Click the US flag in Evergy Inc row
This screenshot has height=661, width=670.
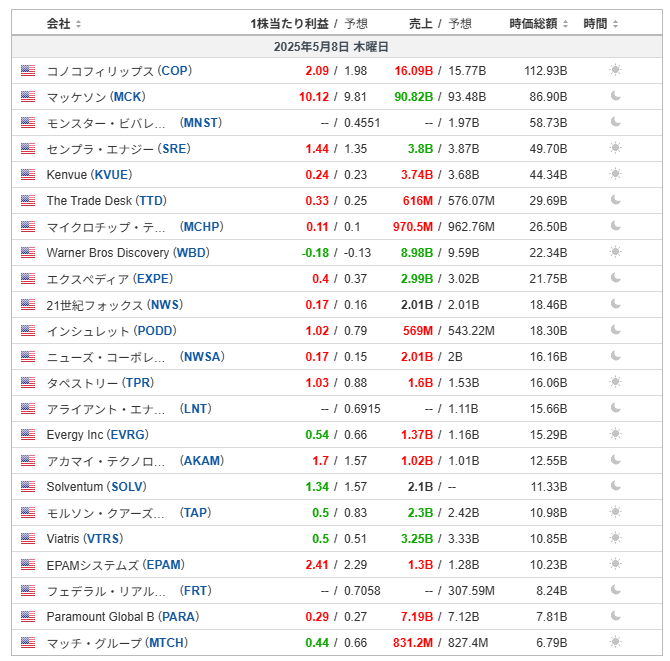pos(28,435)
